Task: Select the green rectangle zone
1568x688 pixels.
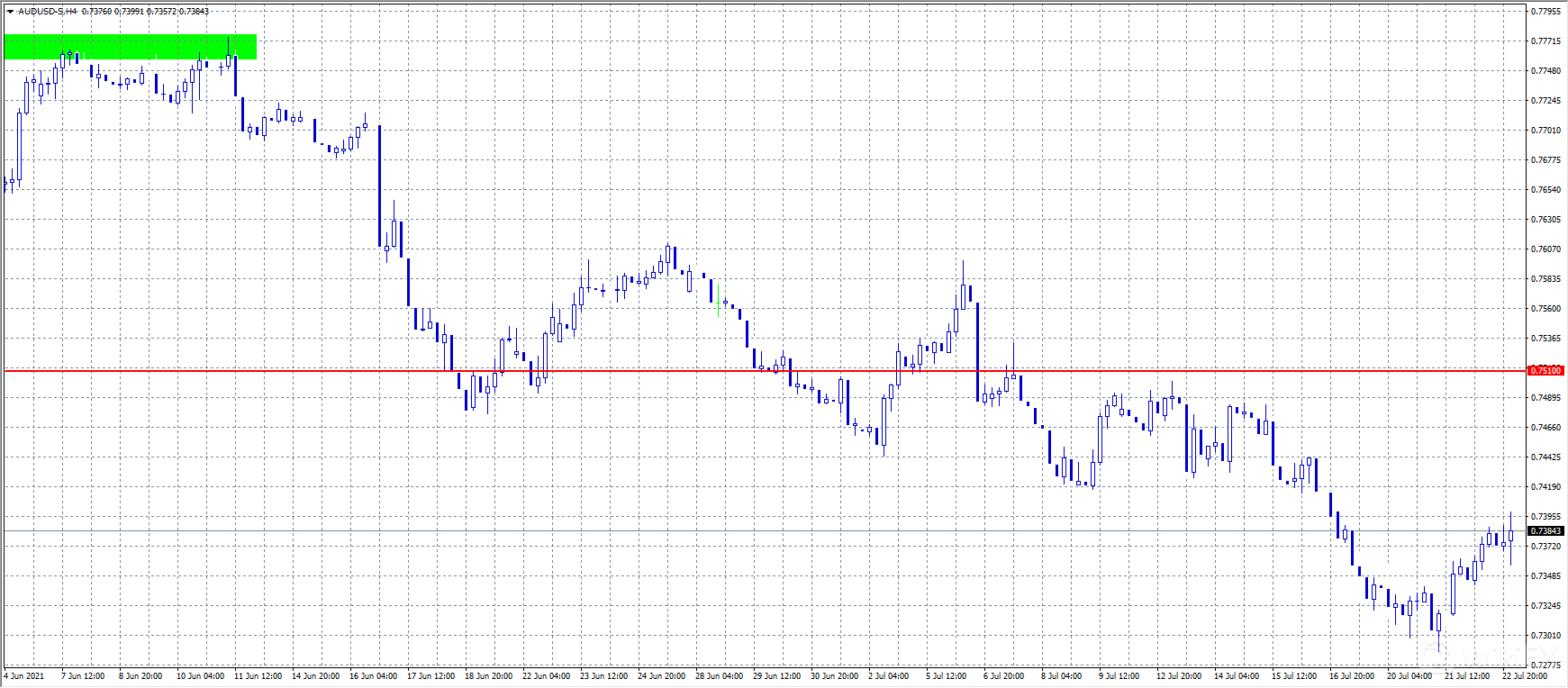Action: pyautogui.click(x=130, y=47)
